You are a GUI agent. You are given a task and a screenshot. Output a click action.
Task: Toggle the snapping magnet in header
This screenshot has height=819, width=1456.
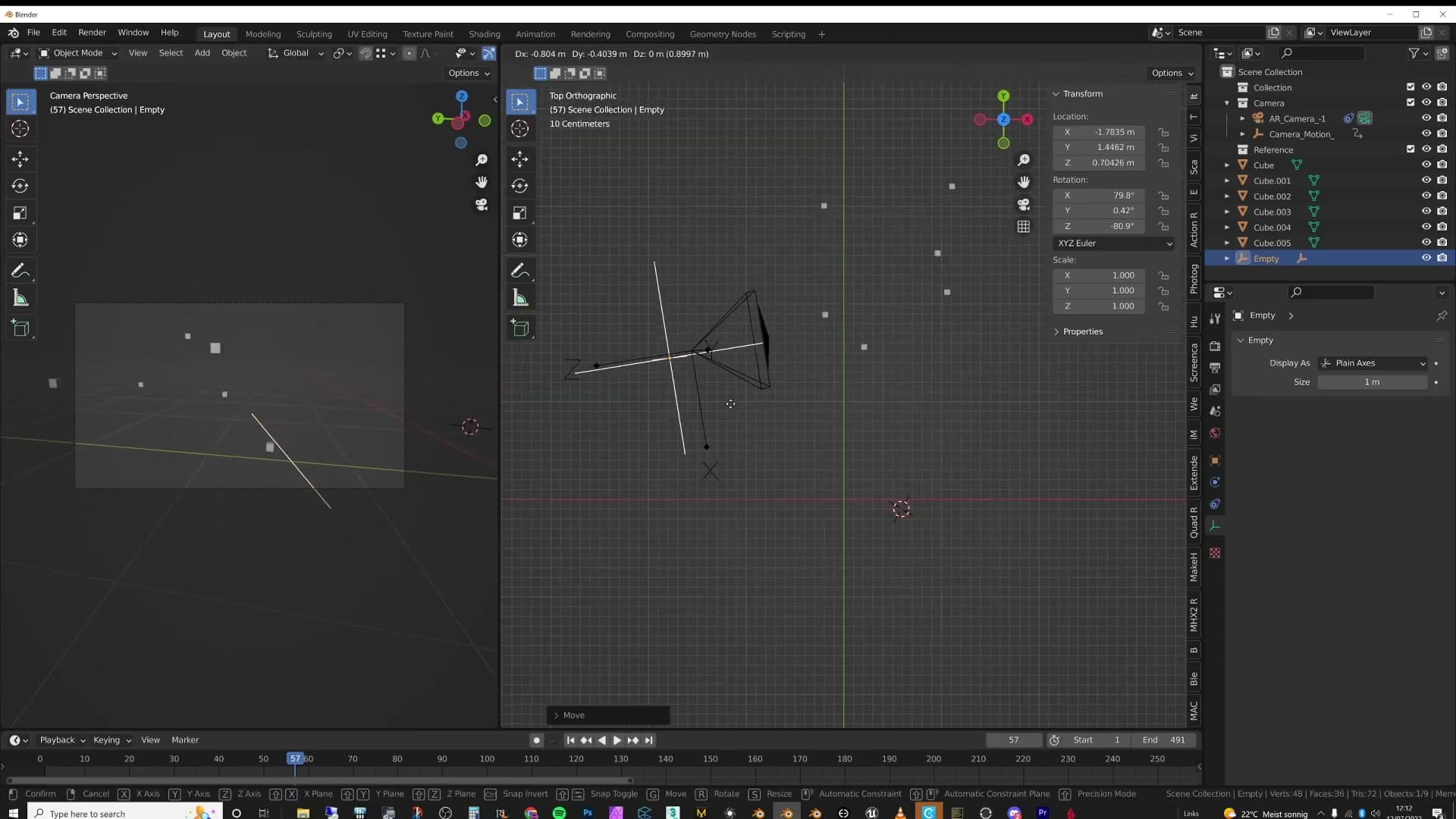366,53
